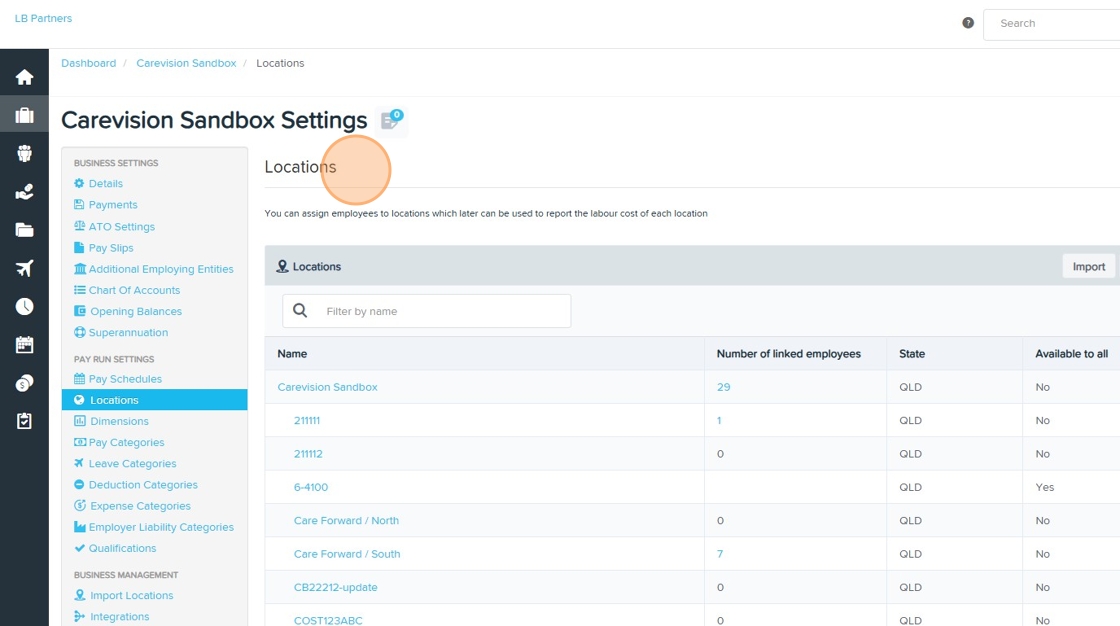This screenshot has height=626, width=1120.
Task: Open the Payments settings page
Action: coord(113,204)
